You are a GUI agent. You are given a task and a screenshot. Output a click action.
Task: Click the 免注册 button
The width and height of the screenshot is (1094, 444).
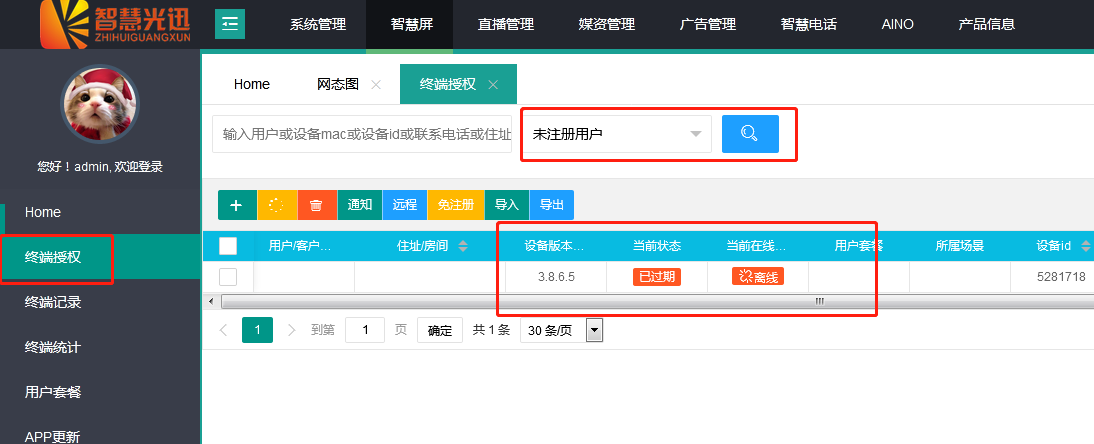[455, 205]
